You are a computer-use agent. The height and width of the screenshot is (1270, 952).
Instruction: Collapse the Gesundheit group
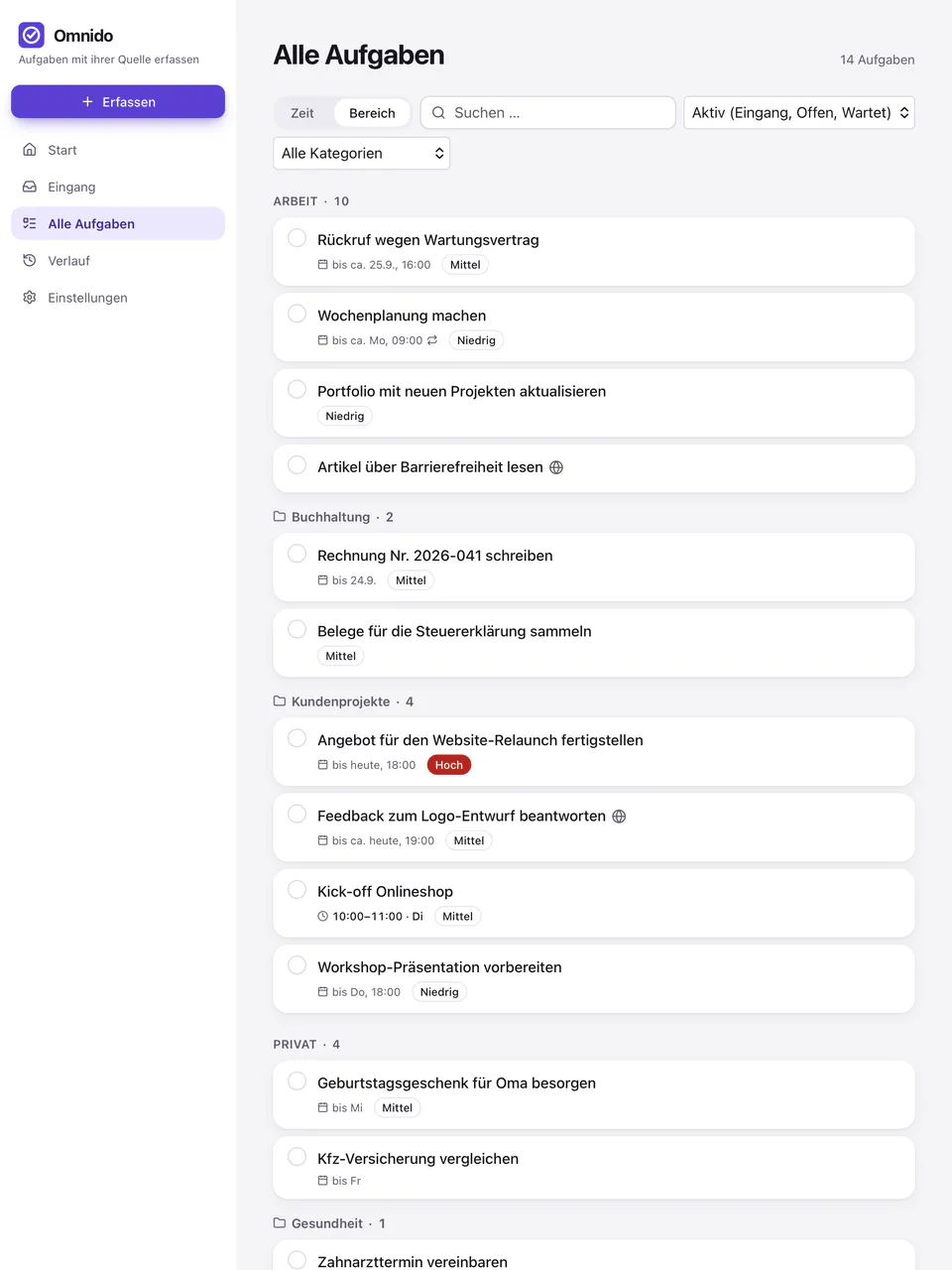click(329, 1223)
